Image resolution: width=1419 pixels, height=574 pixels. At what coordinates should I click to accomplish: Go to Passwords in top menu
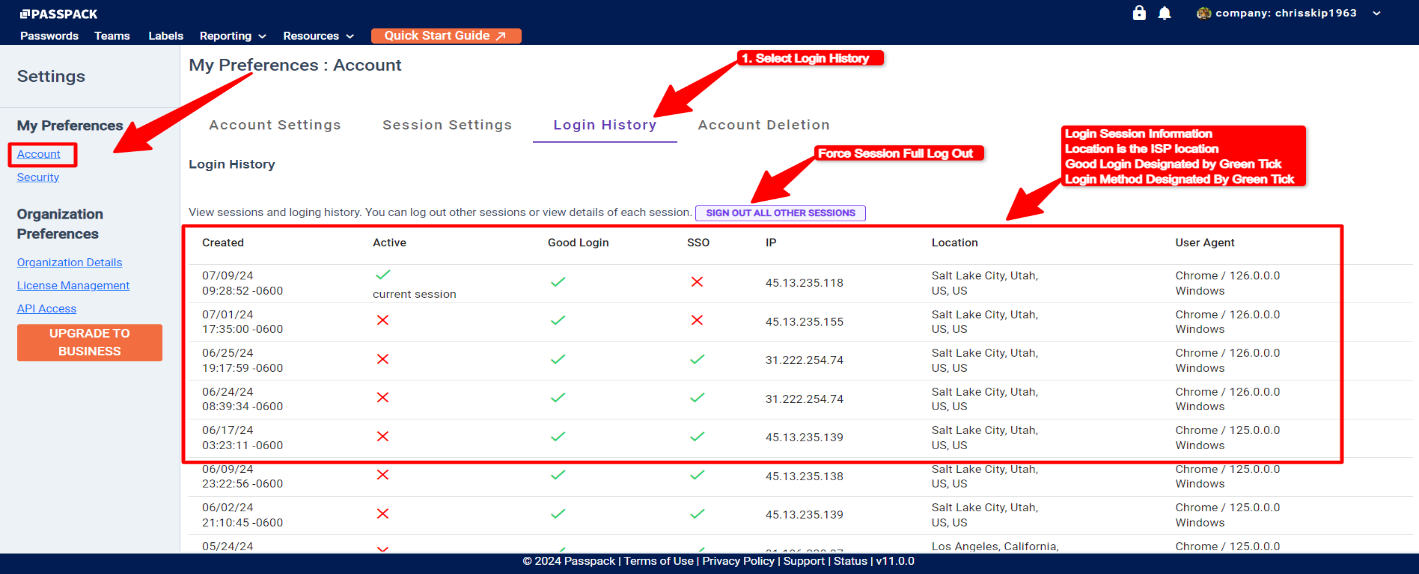pos(49,36)
